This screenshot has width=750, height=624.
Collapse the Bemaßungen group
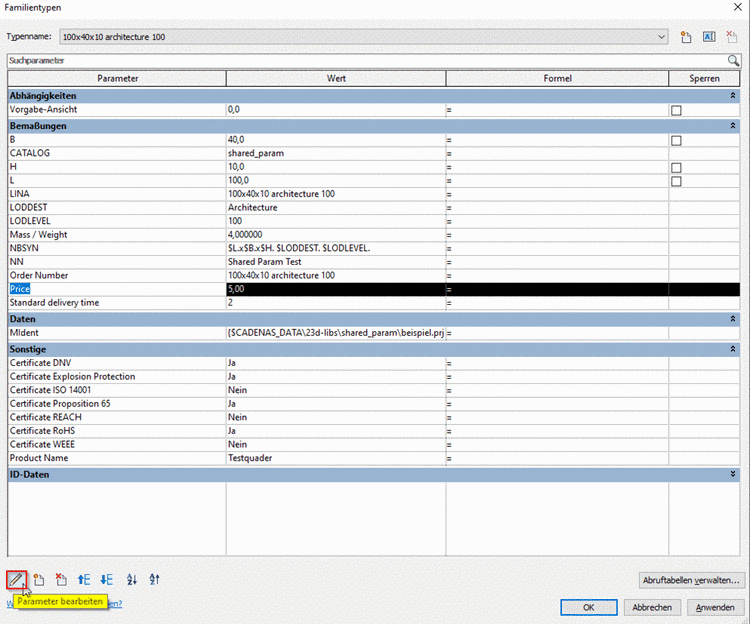[732, 126]
